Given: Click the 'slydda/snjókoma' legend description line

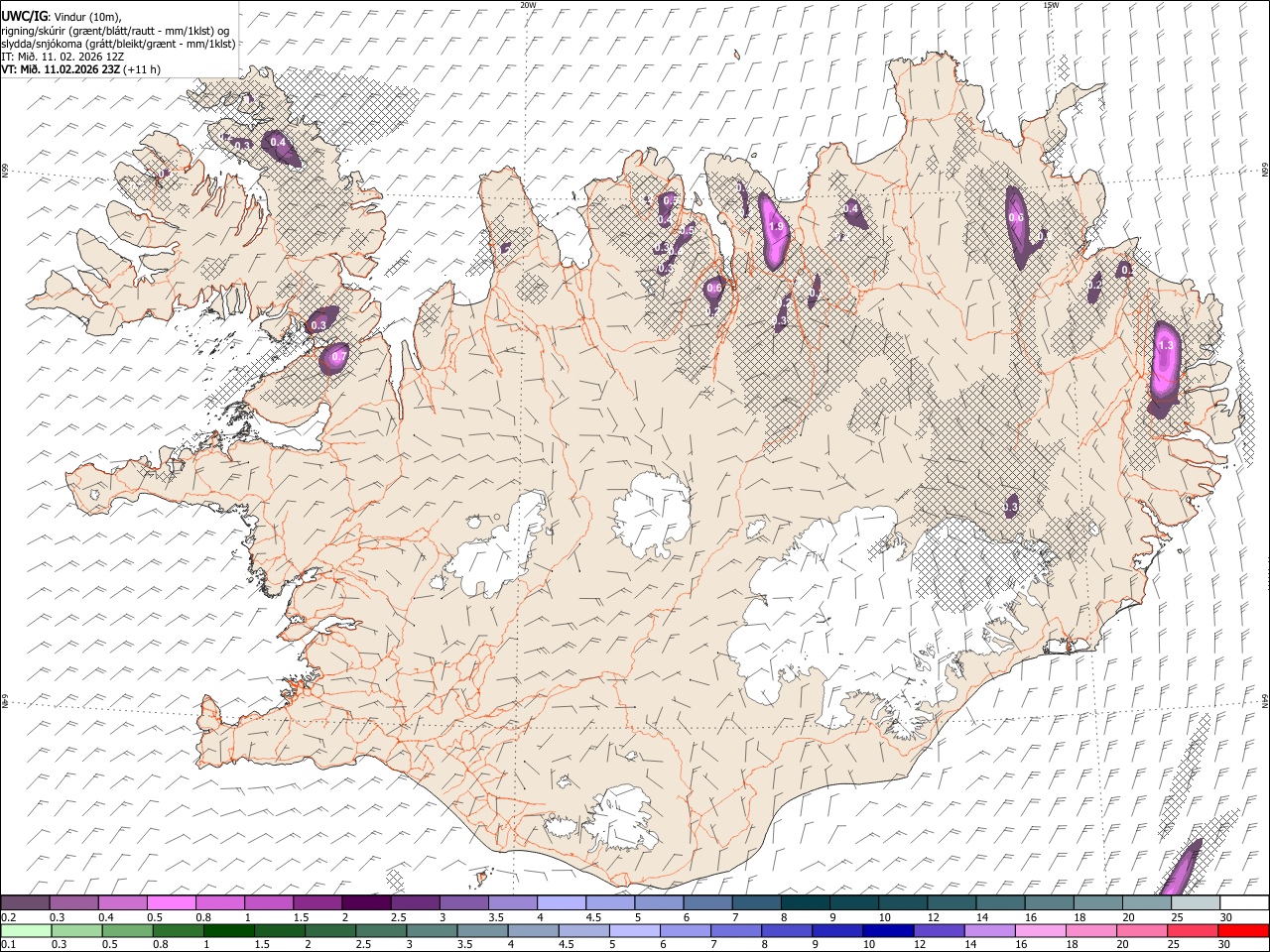Looking at the screenshot, I should tap(118, 44).
